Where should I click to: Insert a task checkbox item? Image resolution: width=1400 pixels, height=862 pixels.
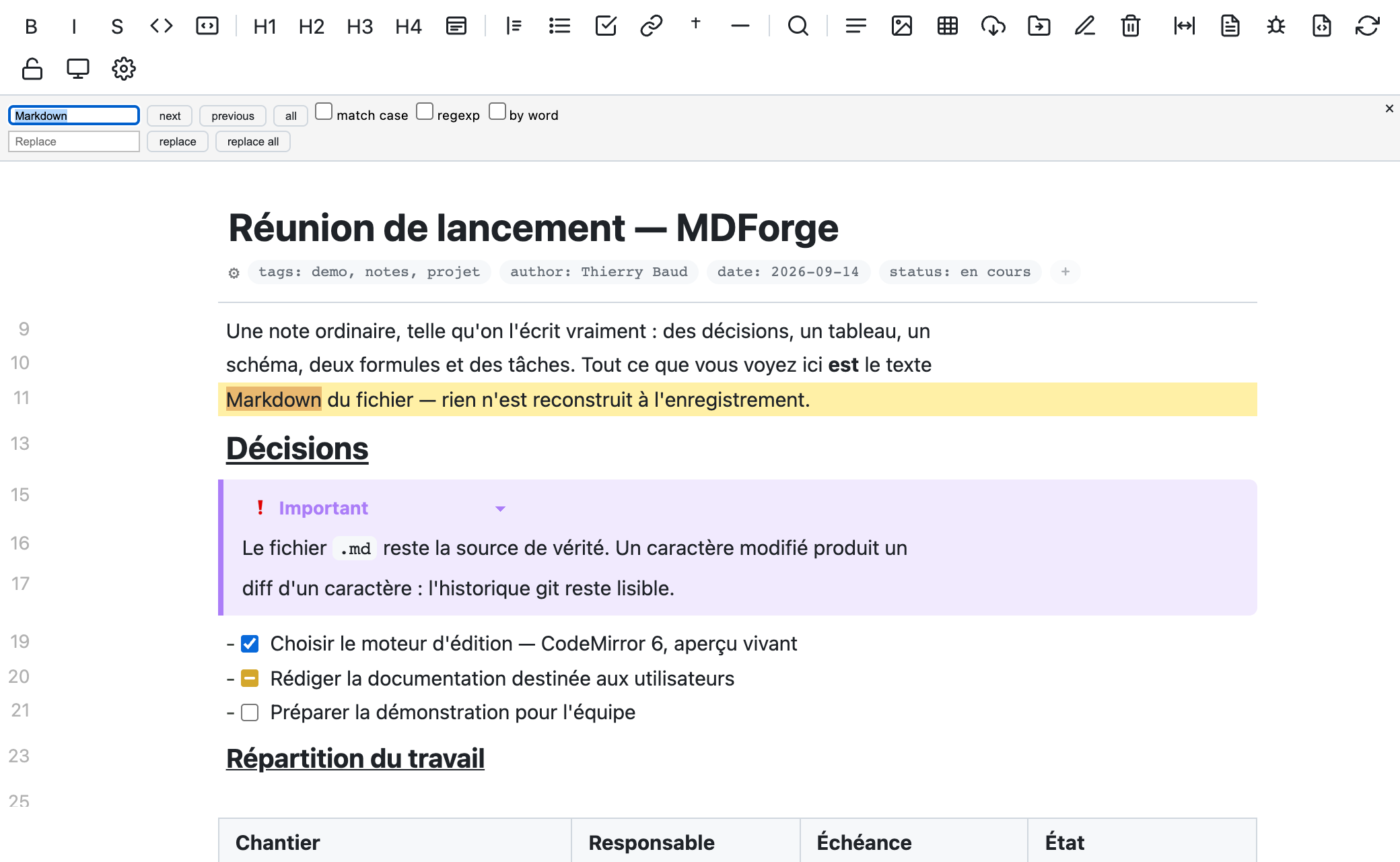606,26
